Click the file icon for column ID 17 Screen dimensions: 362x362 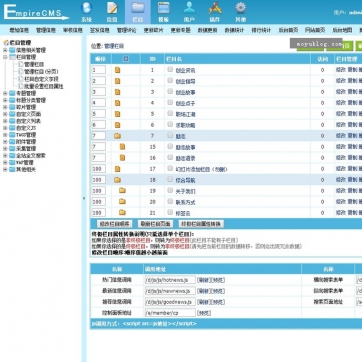pos(117,169)
